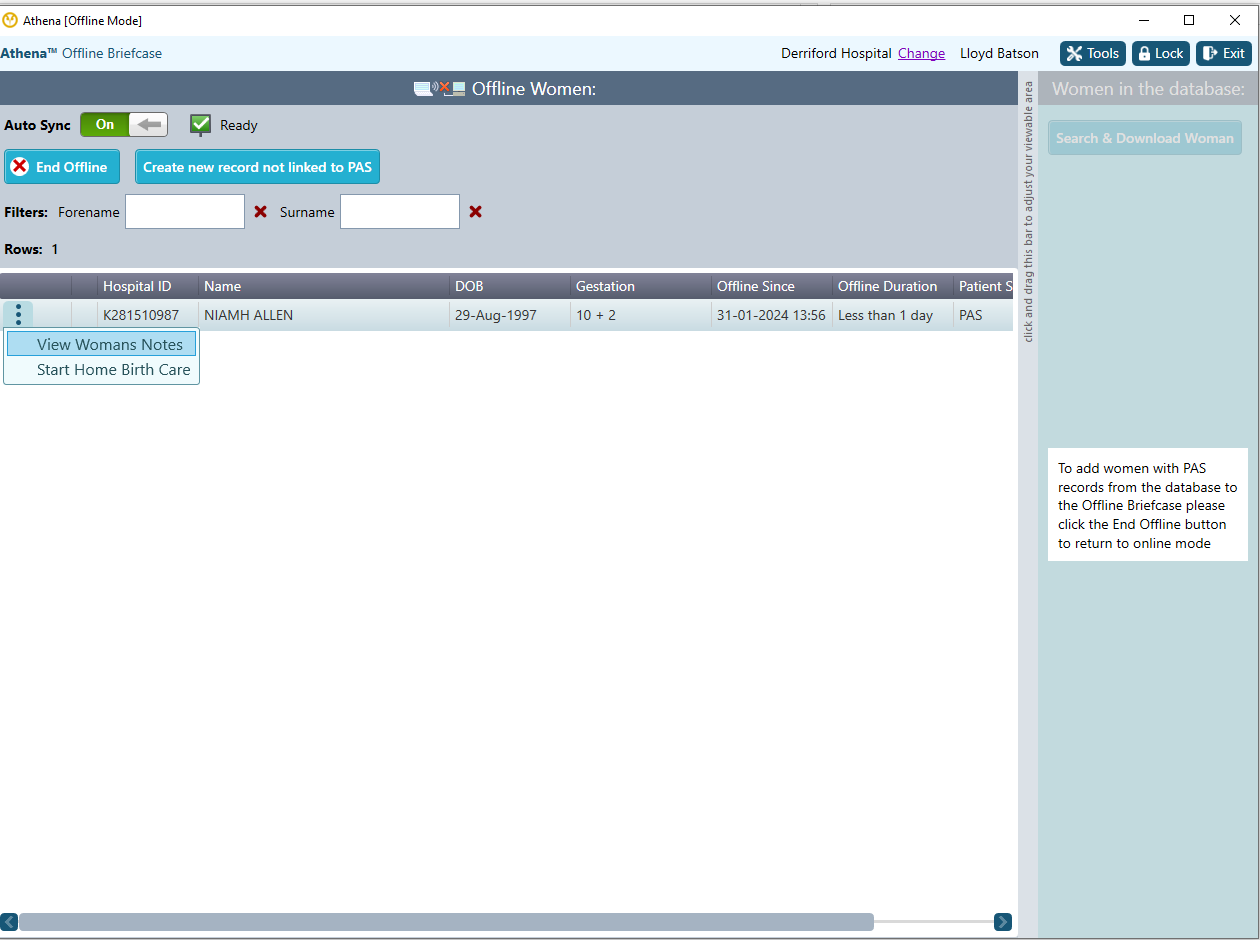This screenshot has height=940, width=1260.
Task: Maximize the Athena window
Action: [x=1189, y=20]
